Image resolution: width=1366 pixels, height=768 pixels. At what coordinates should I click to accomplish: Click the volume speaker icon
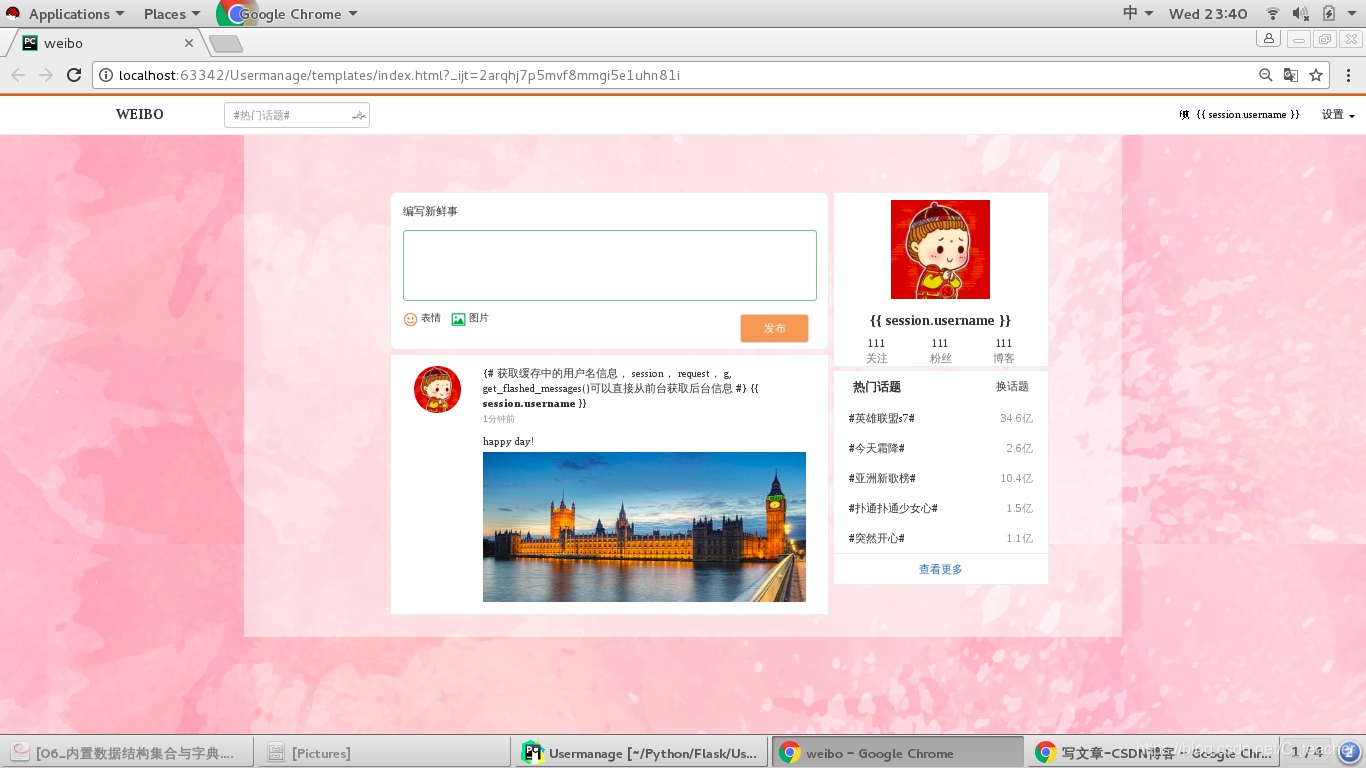1300,13
